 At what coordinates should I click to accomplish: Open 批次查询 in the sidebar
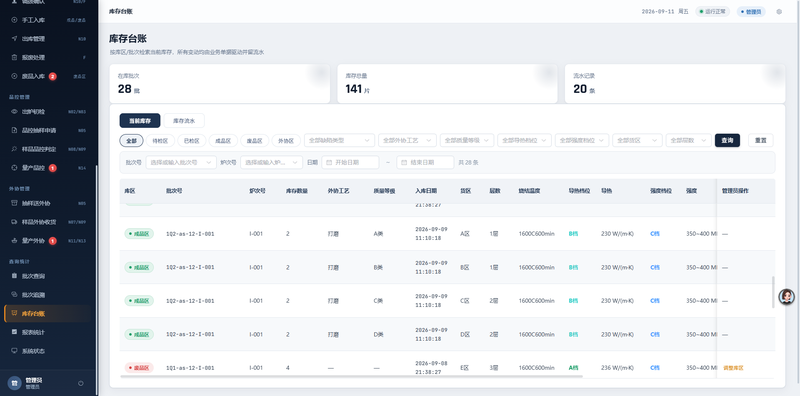[48, 276]
